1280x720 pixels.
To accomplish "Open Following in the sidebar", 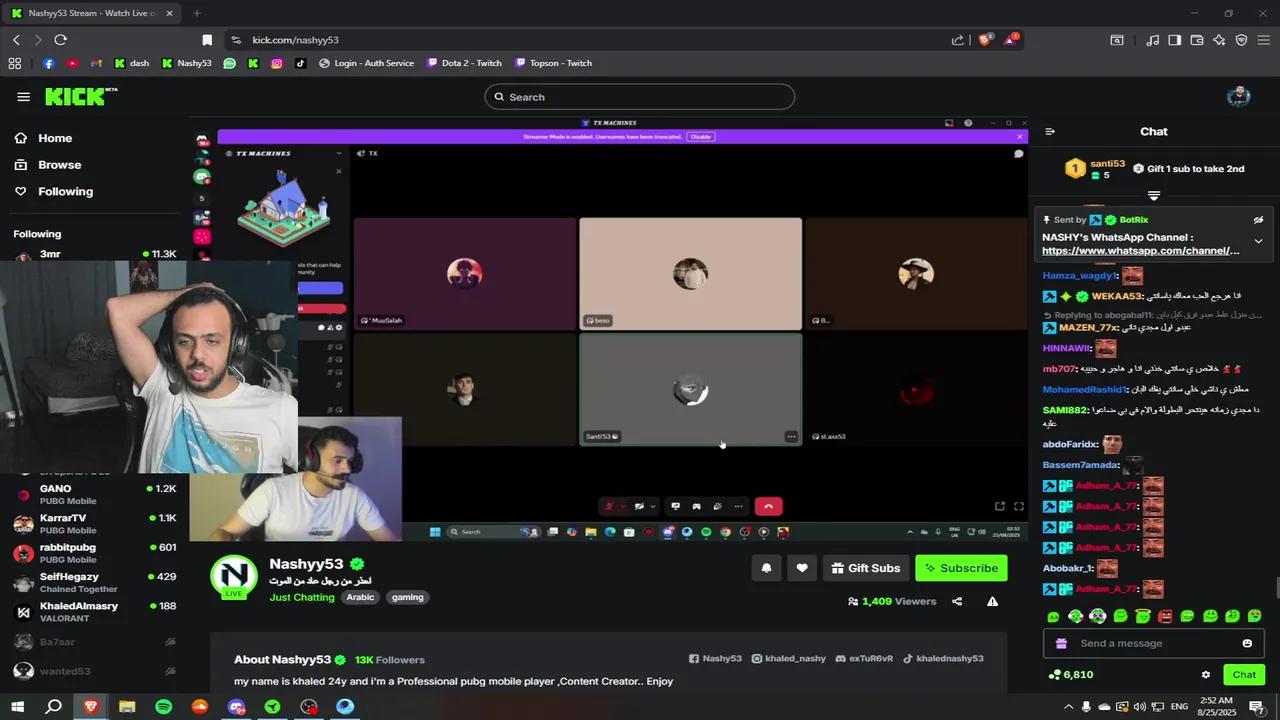I will [65, 191].
